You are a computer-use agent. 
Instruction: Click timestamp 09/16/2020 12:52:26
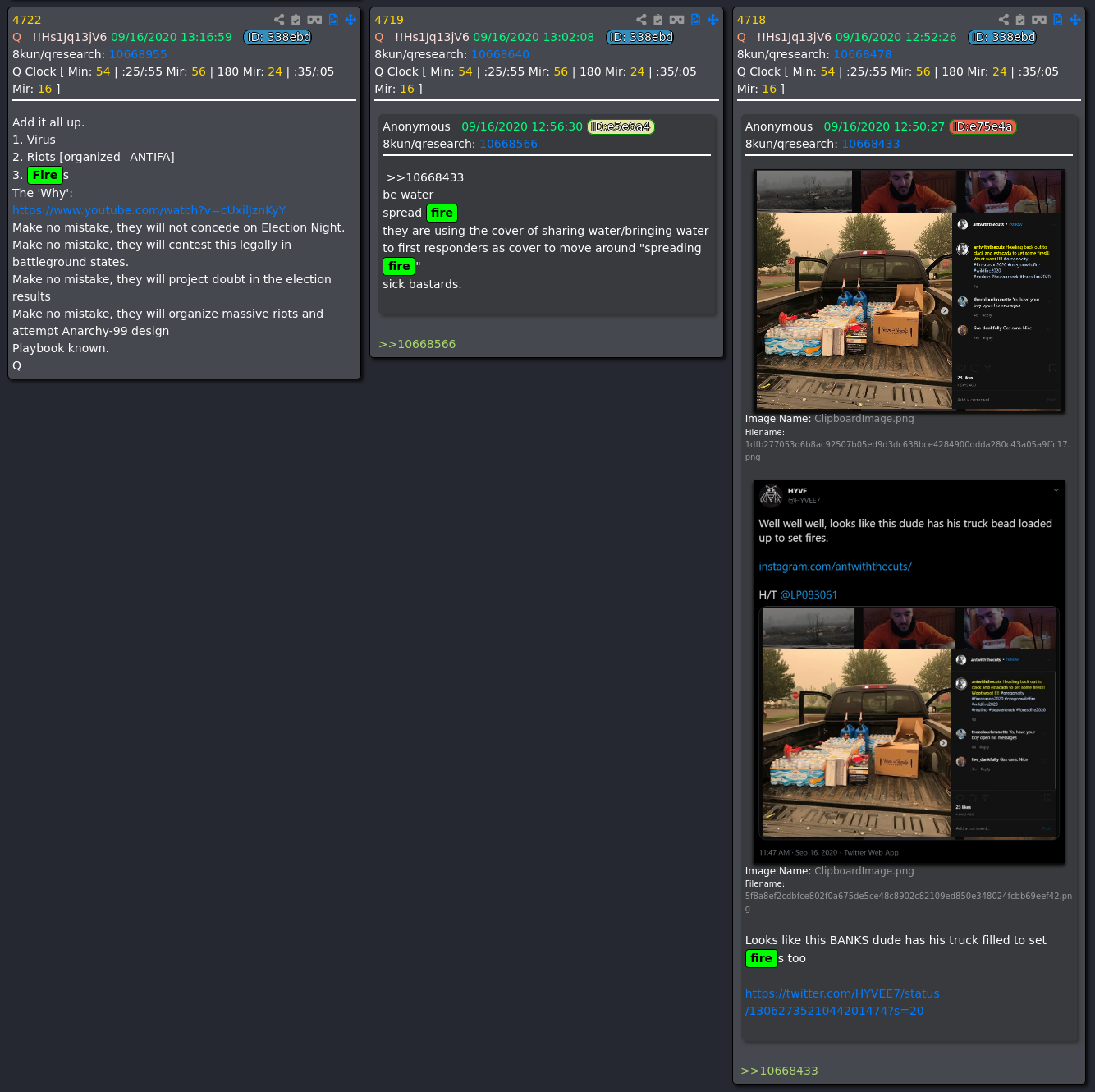pos(896,37)
